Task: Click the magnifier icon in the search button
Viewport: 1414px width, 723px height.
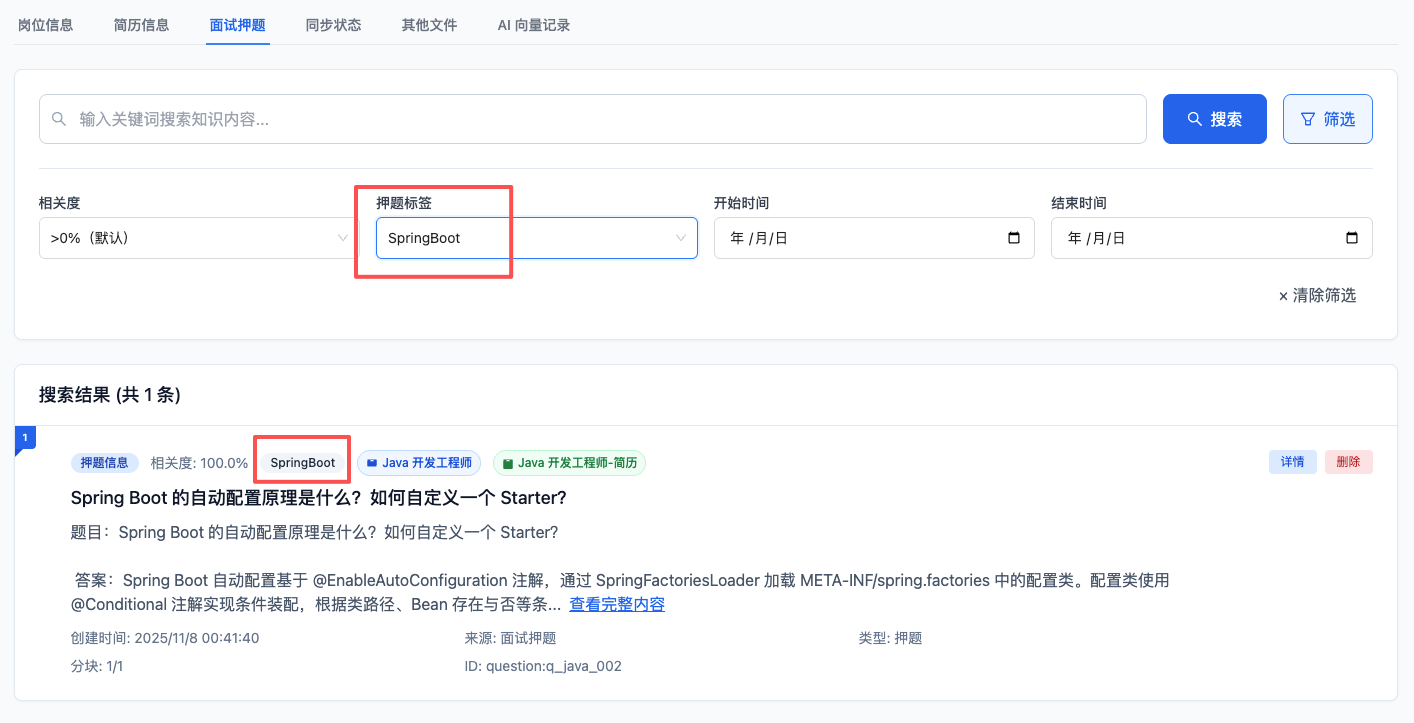Action: click(1194, 118)
